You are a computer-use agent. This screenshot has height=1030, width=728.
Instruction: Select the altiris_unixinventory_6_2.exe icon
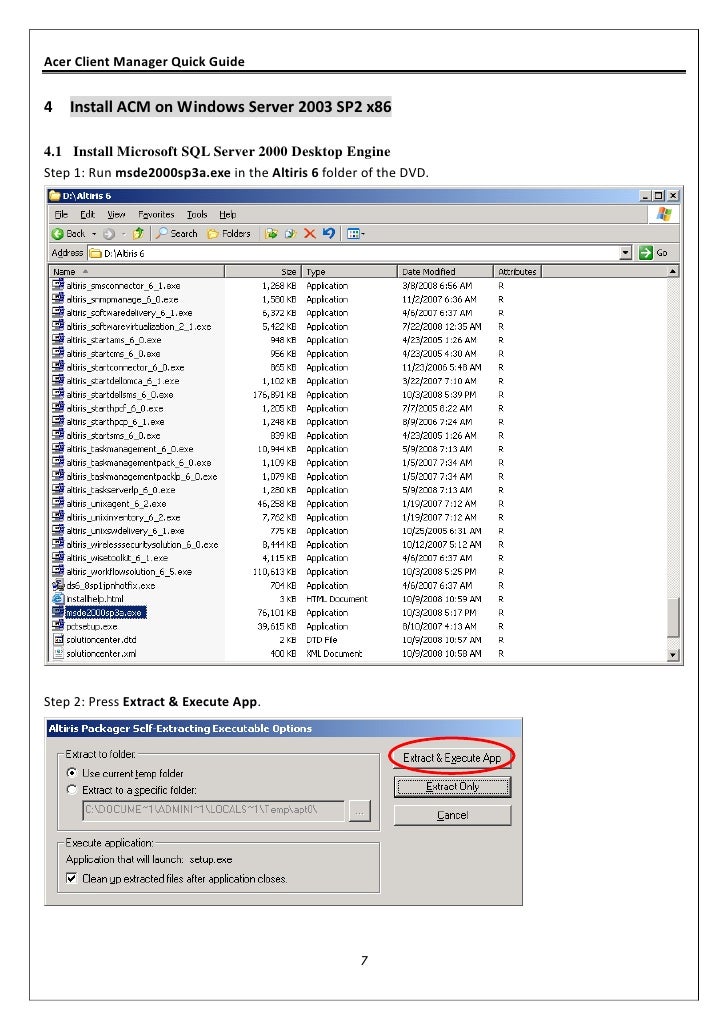(58, 517)
